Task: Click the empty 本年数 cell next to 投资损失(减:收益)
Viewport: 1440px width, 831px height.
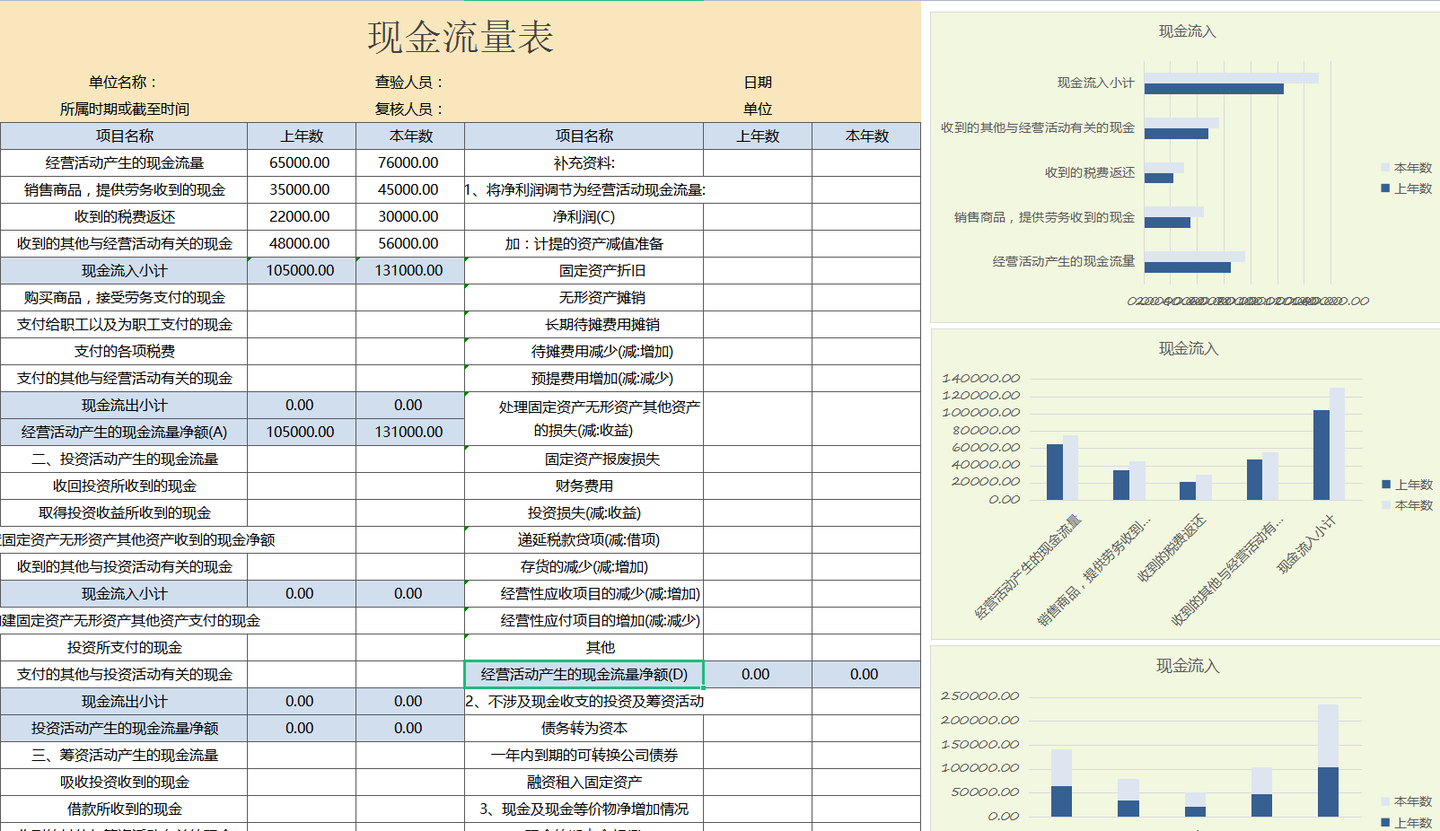Action: tap(867, 513)
